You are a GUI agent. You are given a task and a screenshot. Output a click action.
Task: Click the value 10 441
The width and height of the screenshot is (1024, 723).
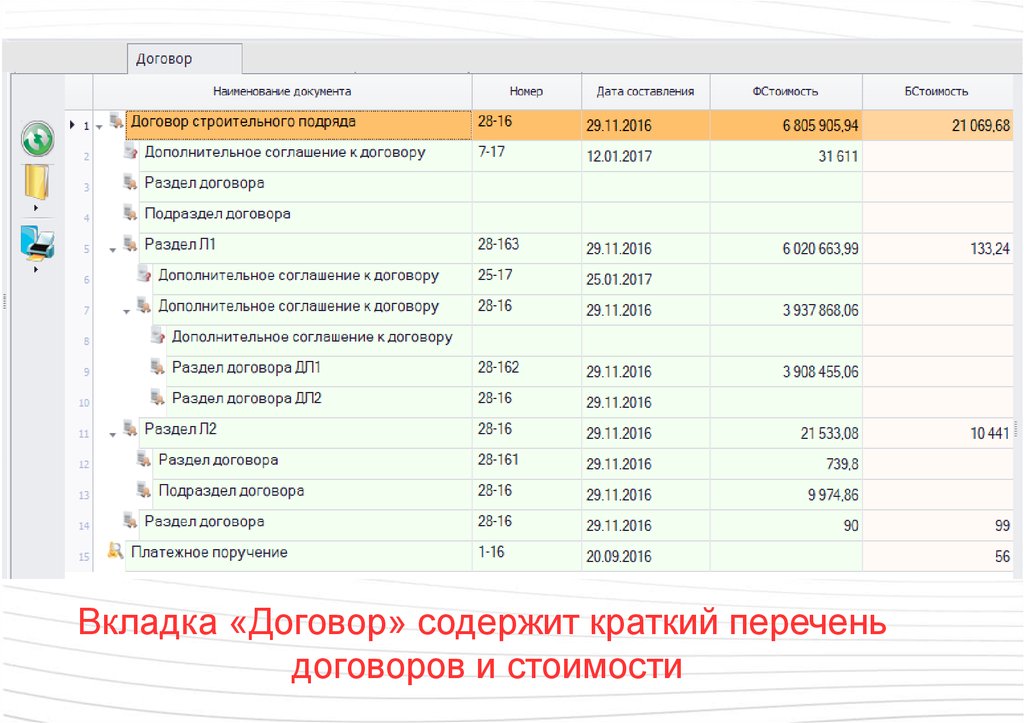coord(990,433)
